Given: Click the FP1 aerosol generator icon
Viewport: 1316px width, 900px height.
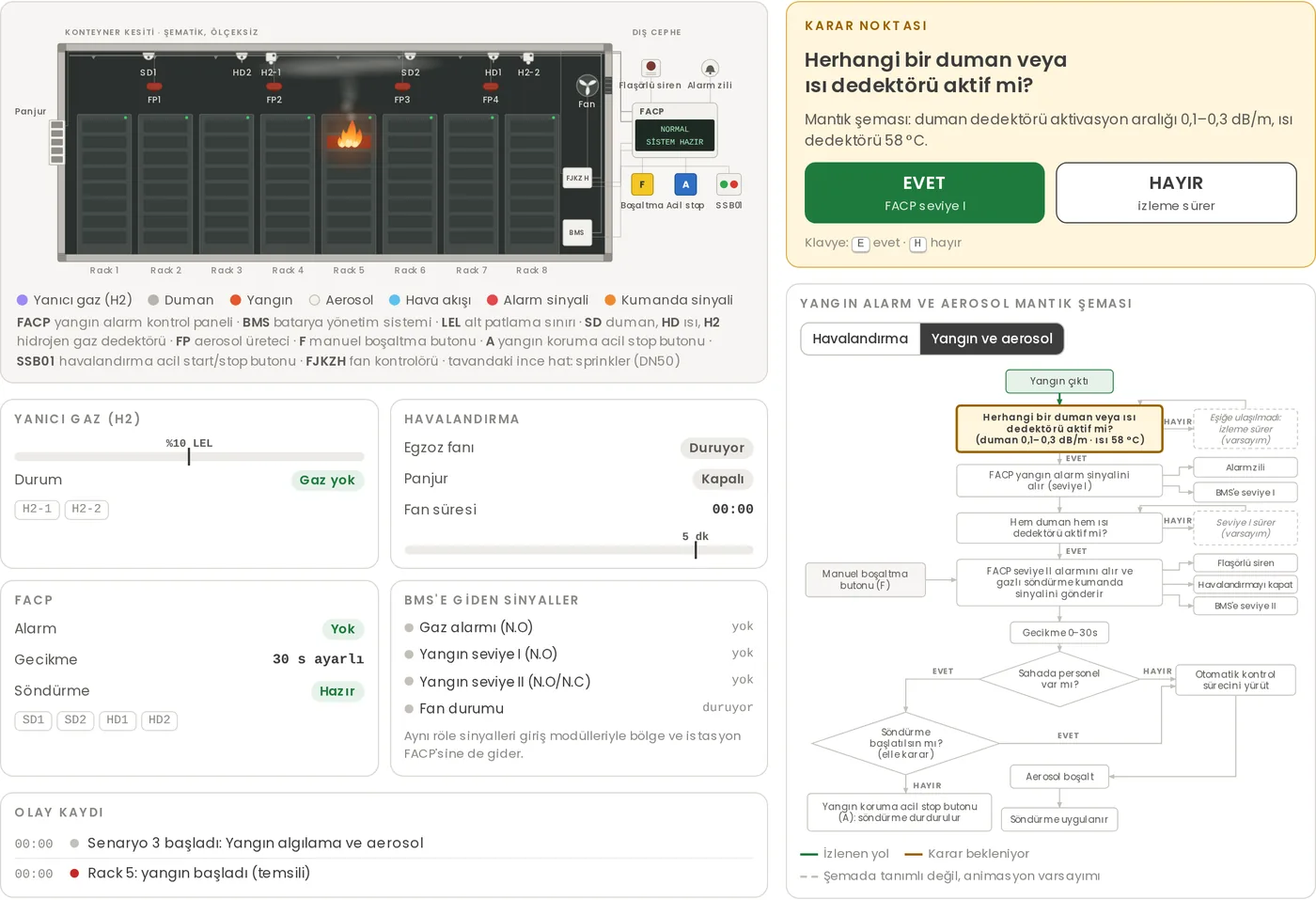Looking at the screenshot, I should 154,87.
